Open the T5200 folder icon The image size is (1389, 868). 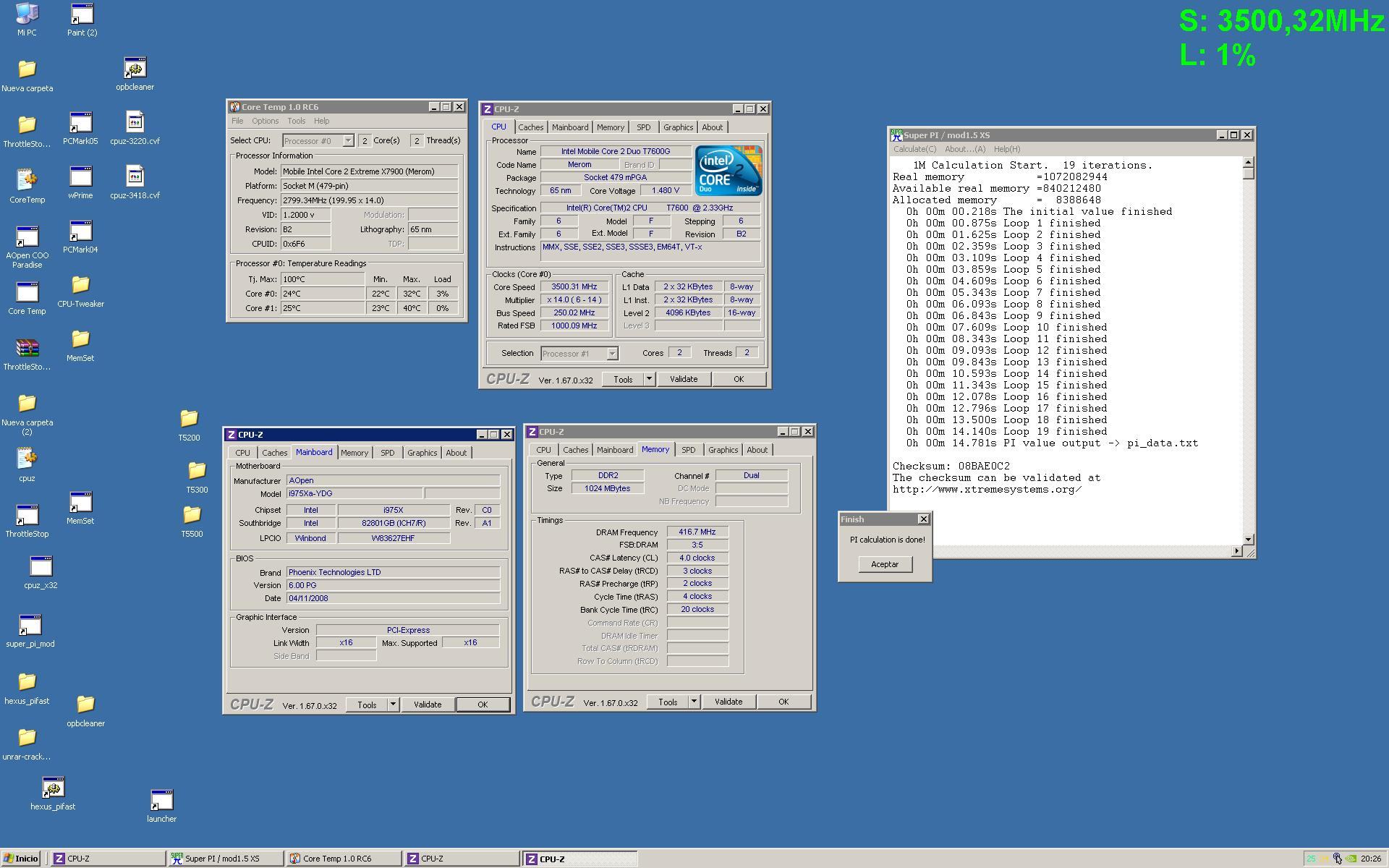coord(189,420)
